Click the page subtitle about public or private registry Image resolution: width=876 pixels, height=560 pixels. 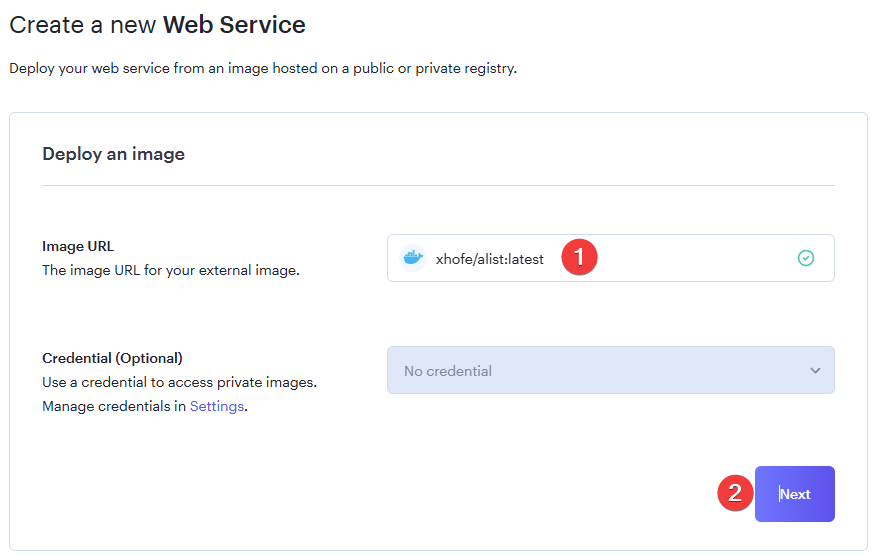click(262, 69)
